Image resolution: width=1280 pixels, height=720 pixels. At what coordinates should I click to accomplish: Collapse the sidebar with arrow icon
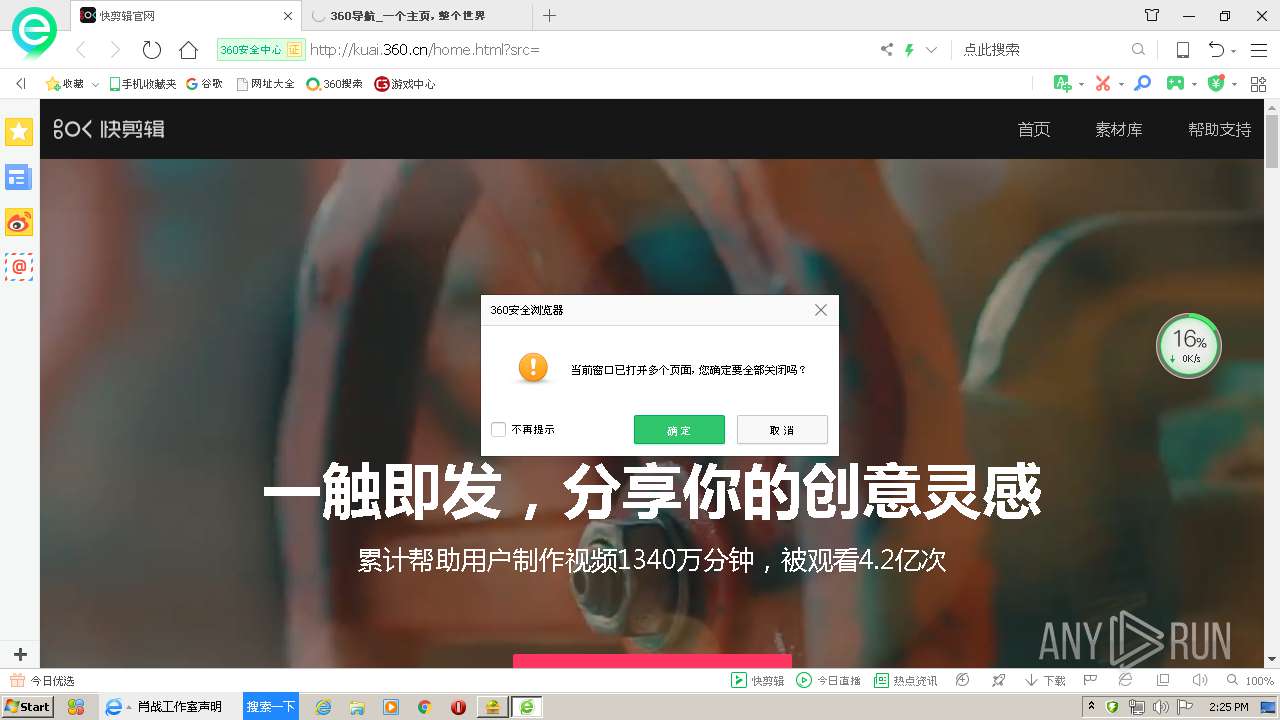click(20, 84)
